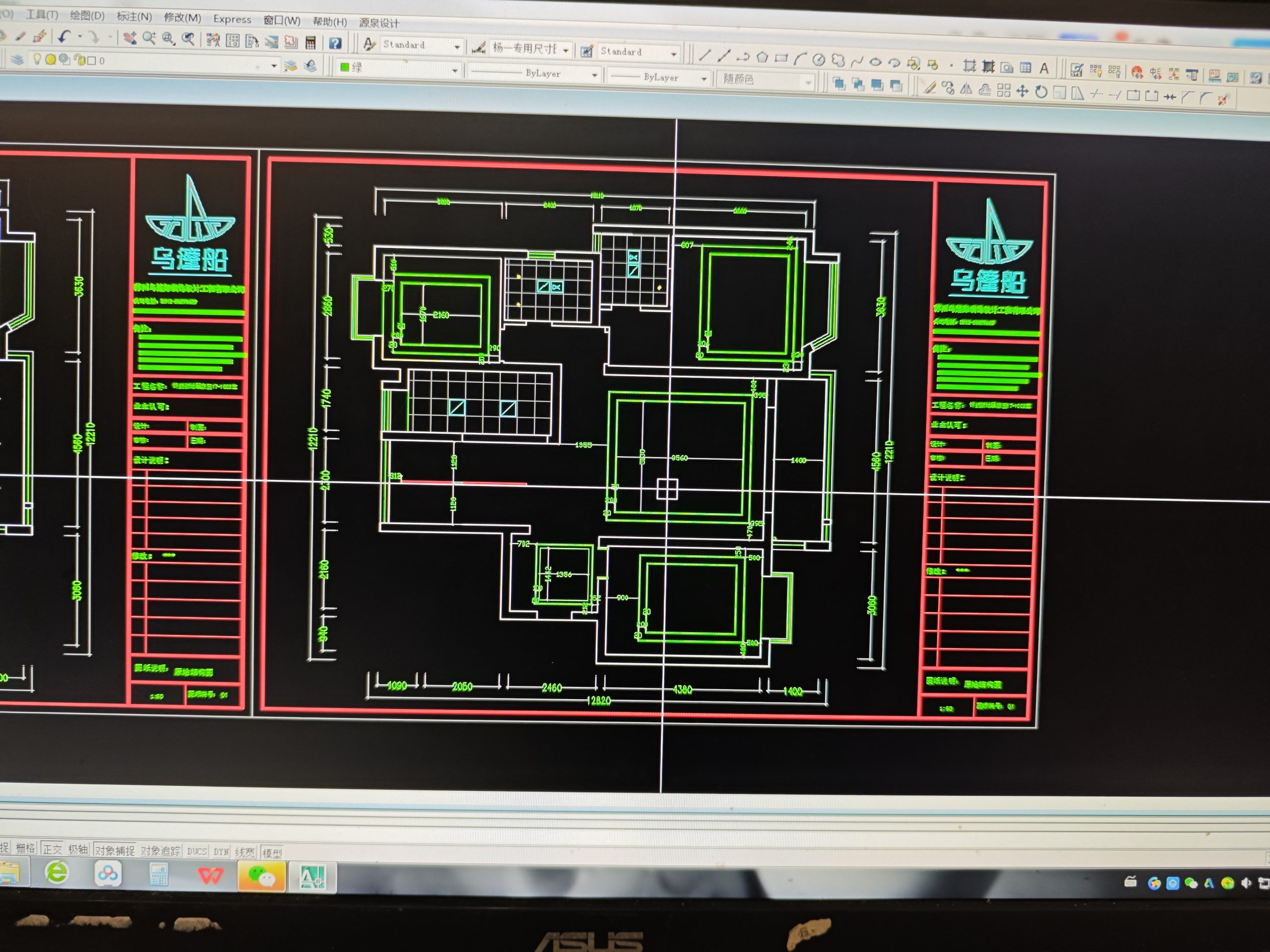Open the 修改(M) menu
Screen dimensions: 1270x952
click(182, 18)
